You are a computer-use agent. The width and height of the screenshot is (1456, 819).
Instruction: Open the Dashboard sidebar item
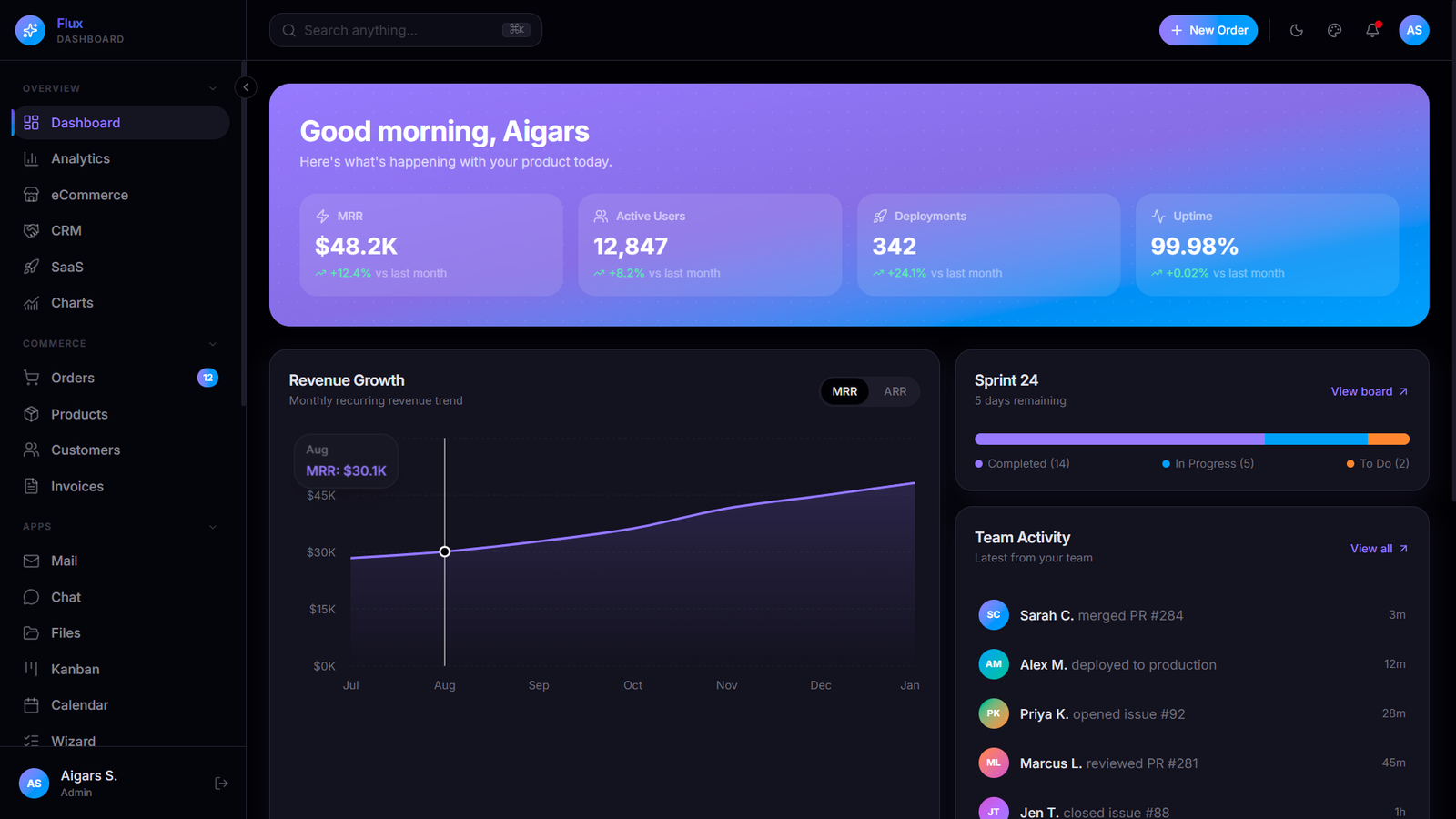[121, 123]
